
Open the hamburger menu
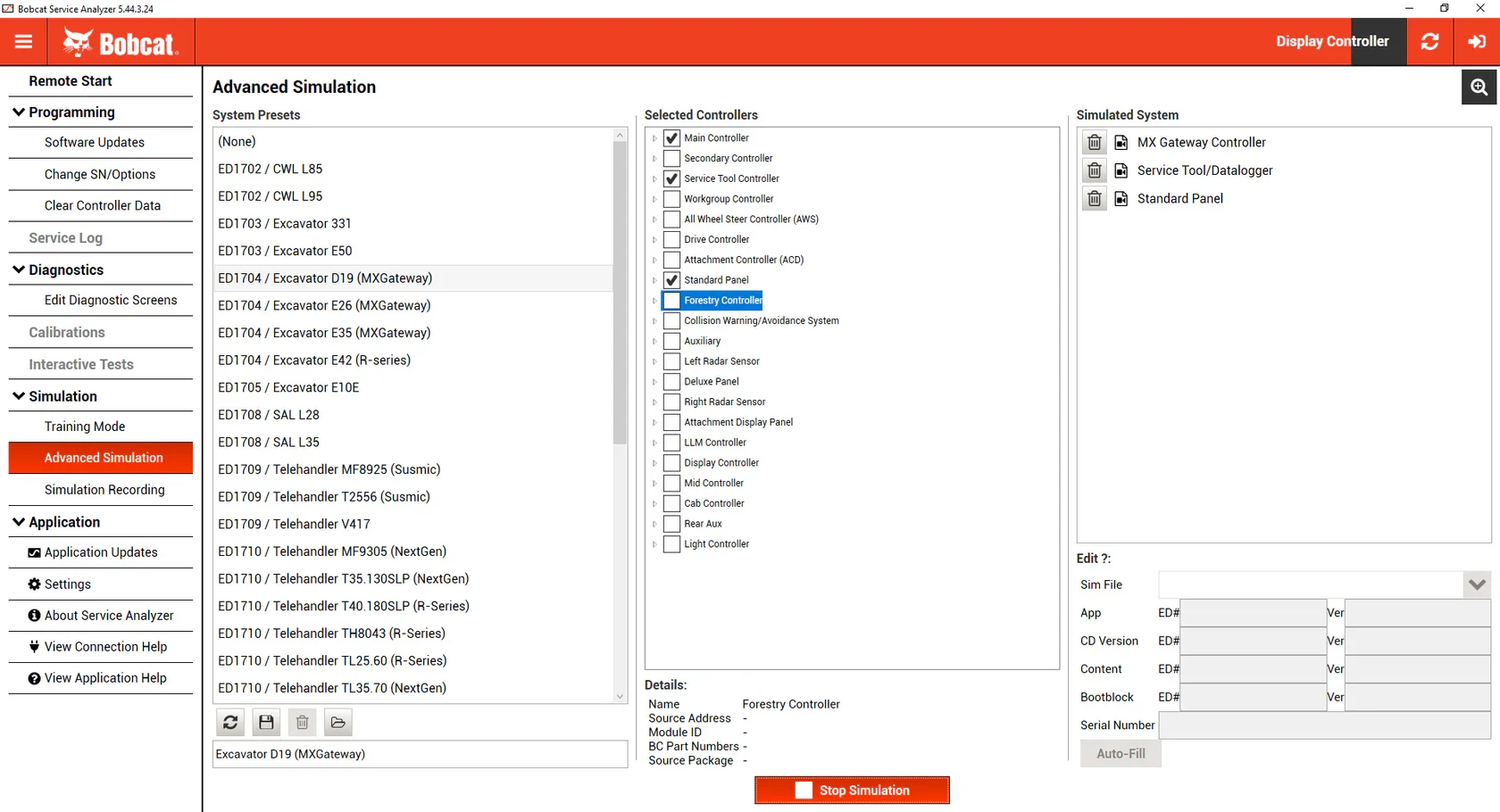tap(23, 41)
